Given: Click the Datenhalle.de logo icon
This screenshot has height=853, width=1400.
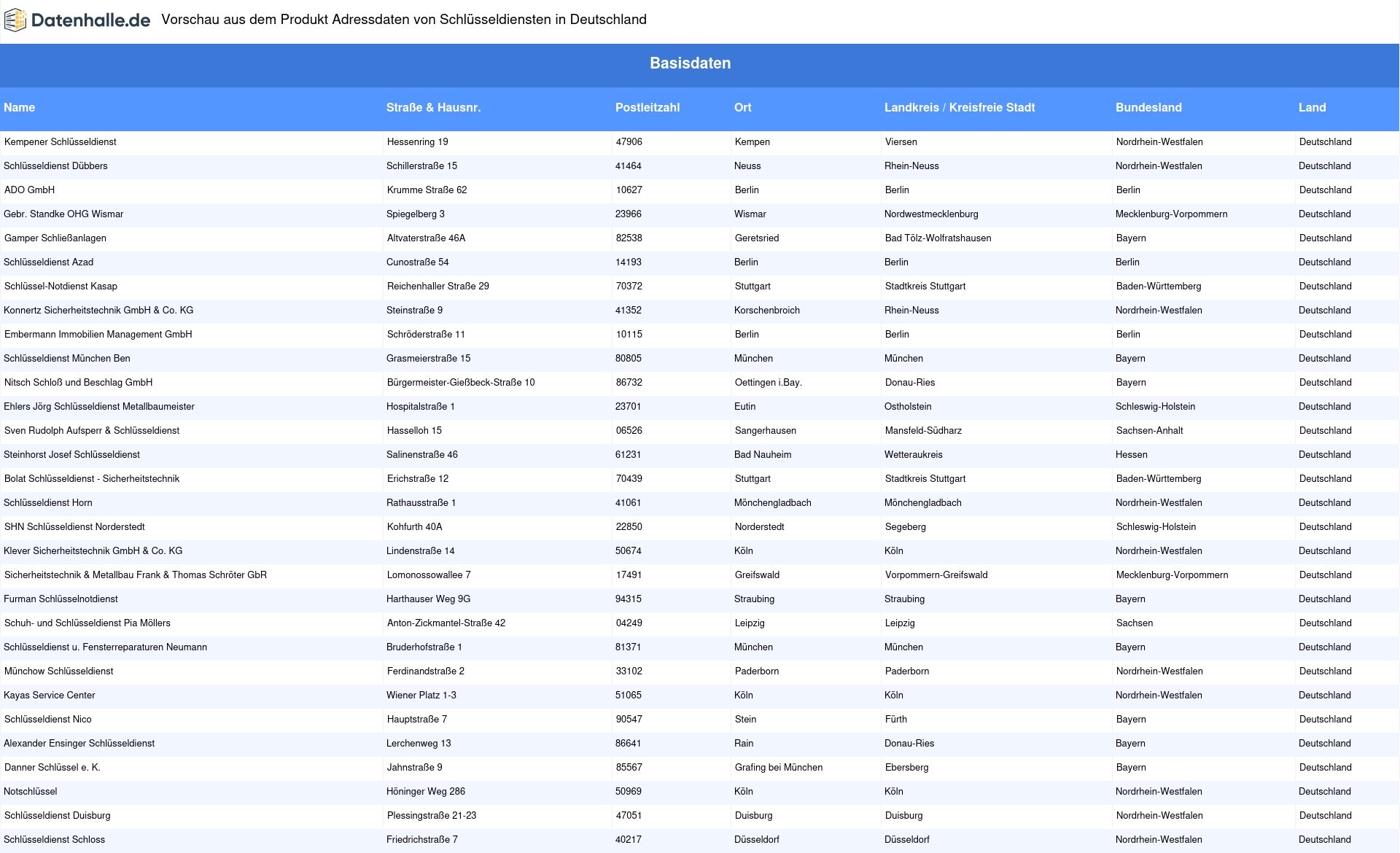Looking at the screenshot, I should pos(15,20).
